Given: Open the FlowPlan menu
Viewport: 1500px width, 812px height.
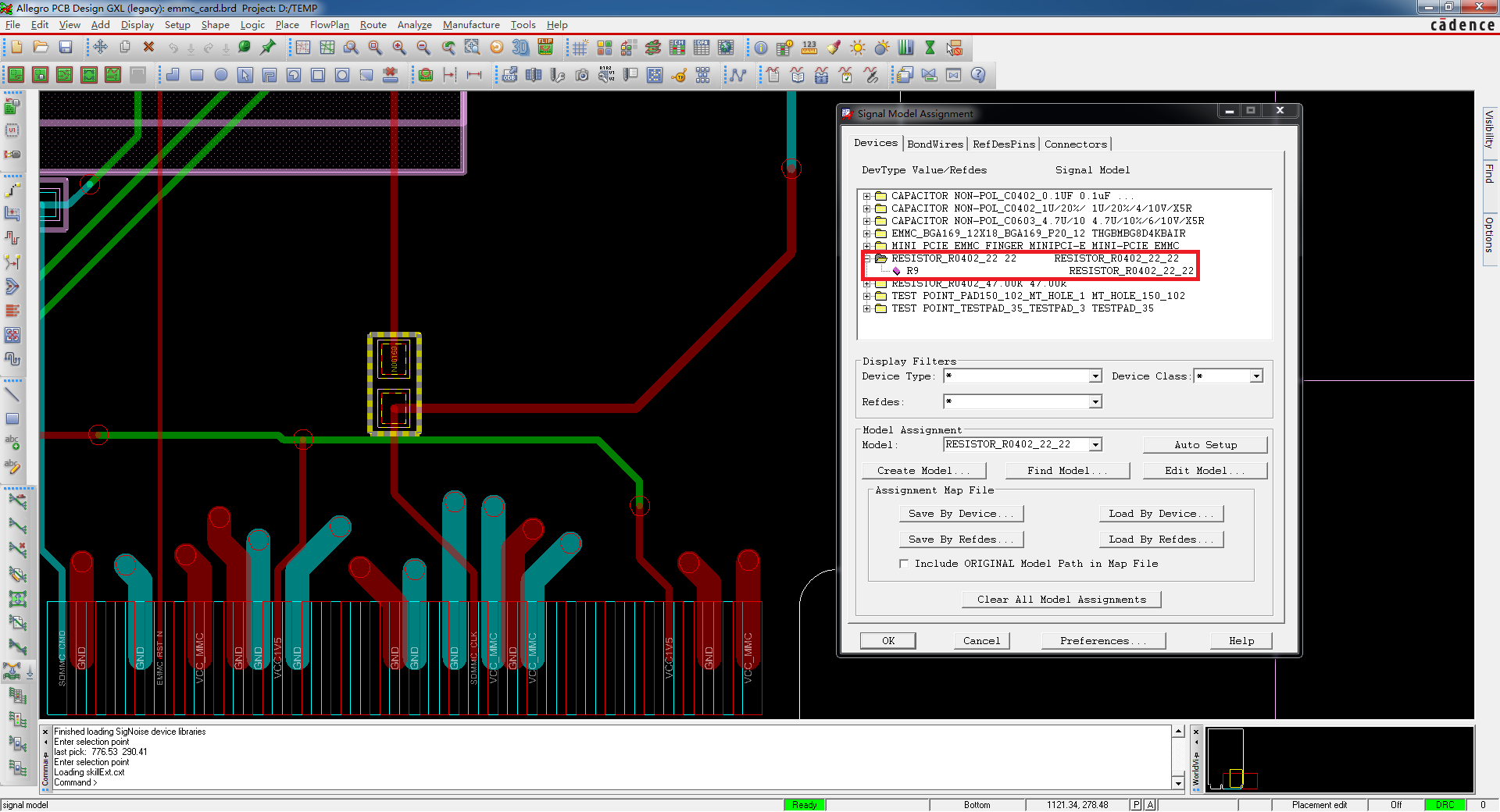Looking at the screenshot, I should pyautogui.click(x=329, y=25).
